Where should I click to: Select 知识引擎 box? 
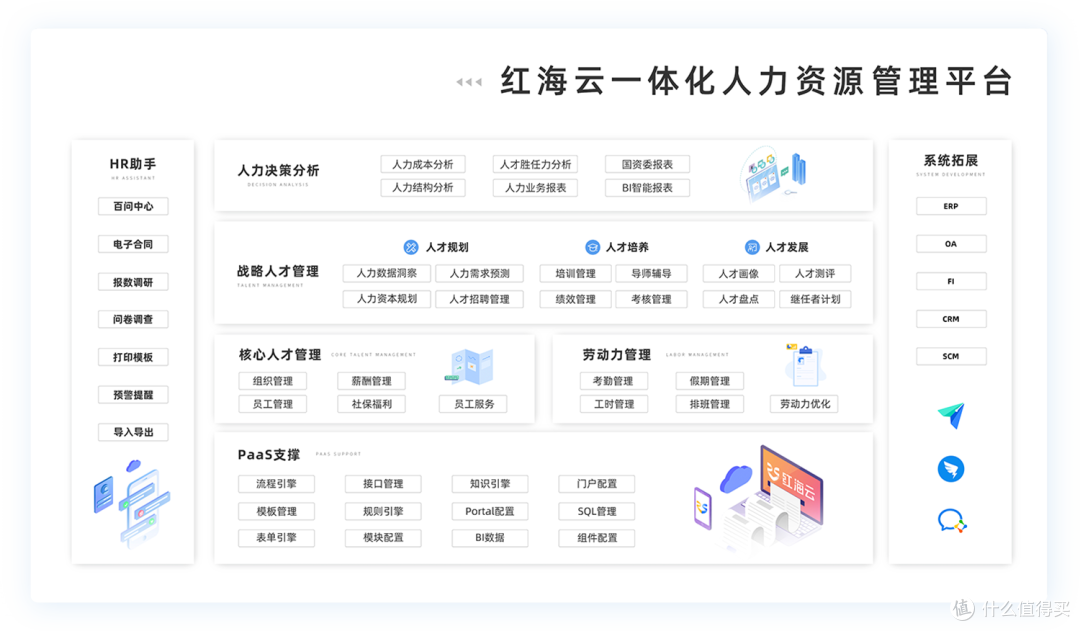coord(490,484)
